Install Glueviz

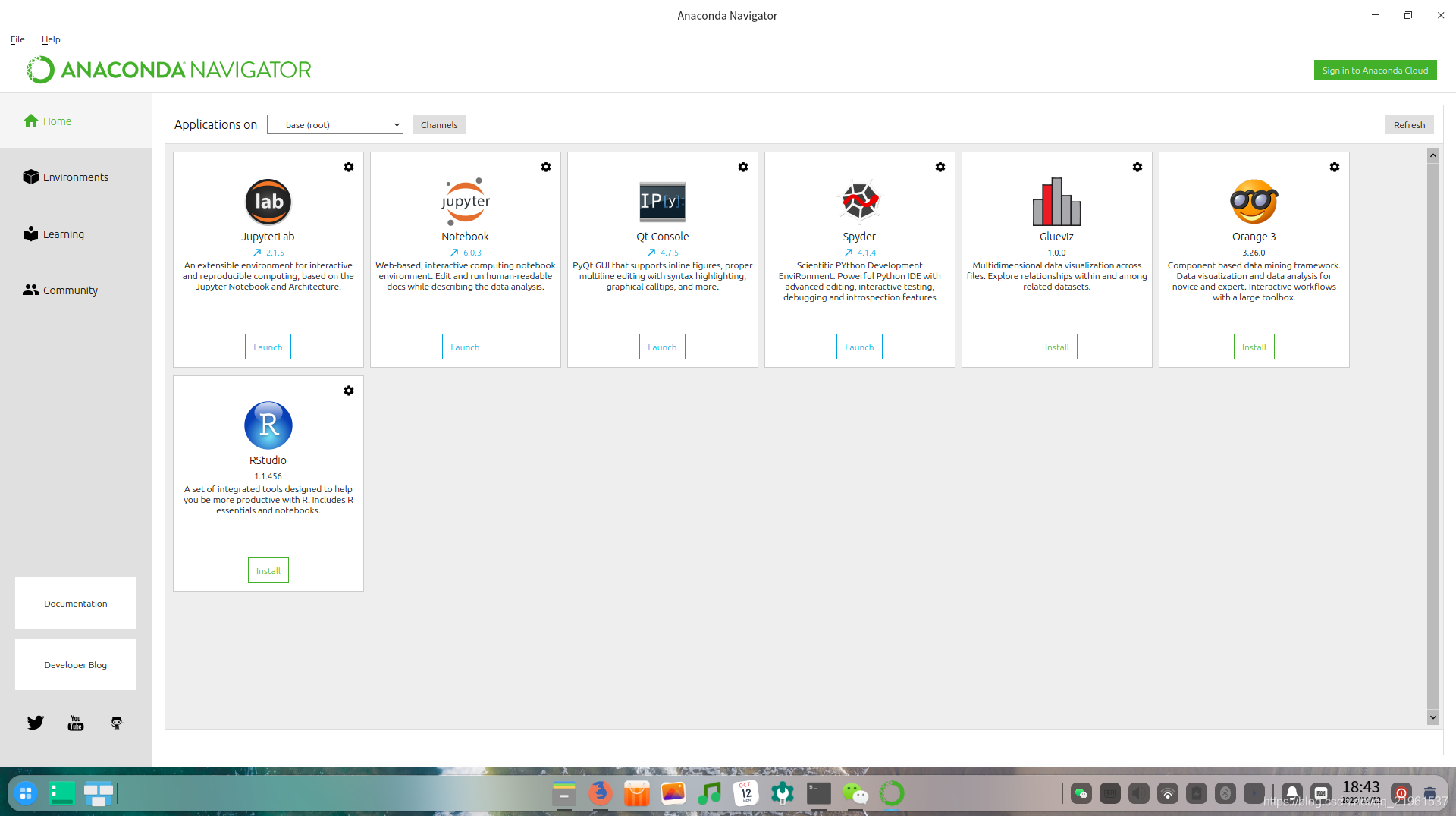1057,347
